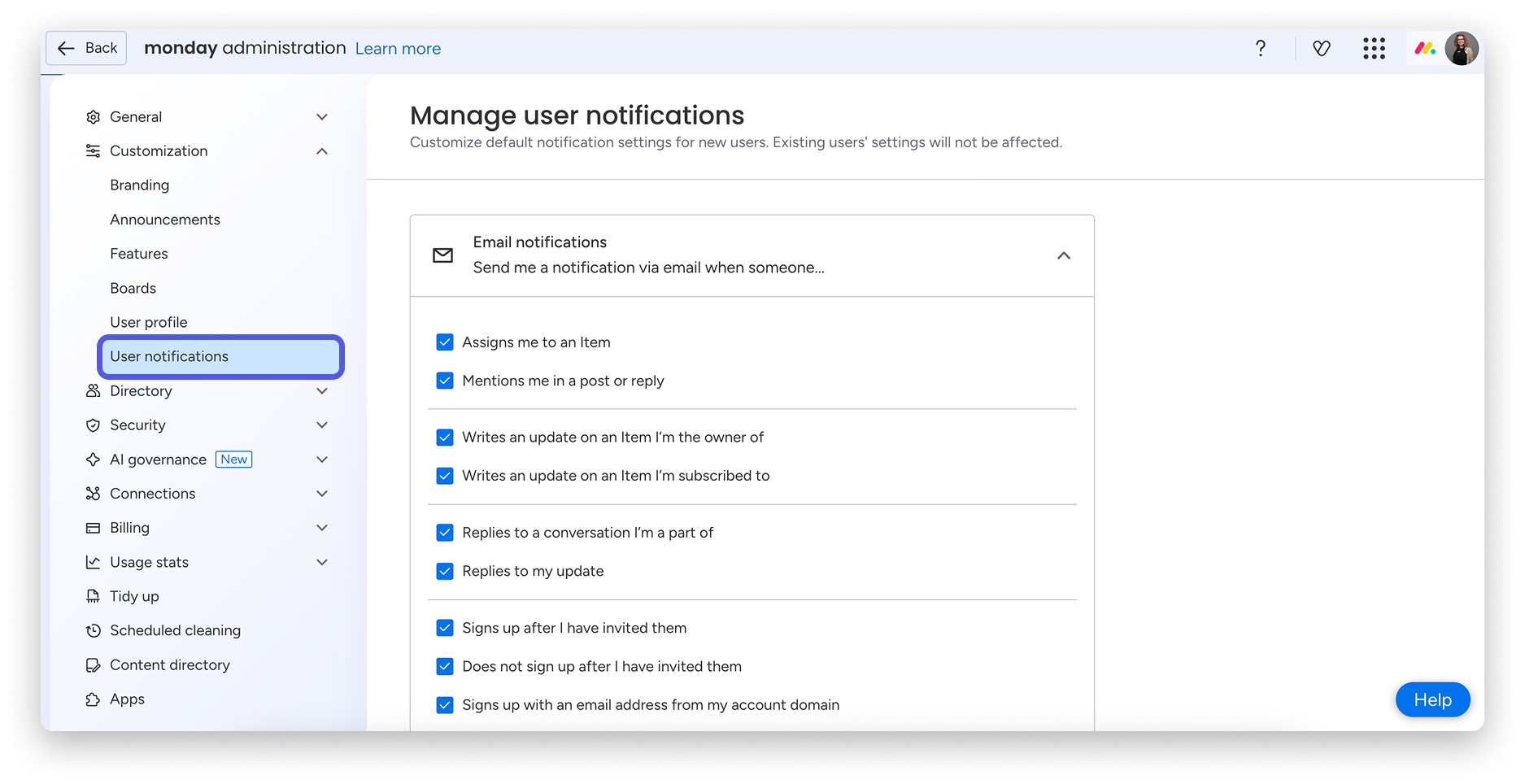Click the General gear icon
The width and height of the screenshot is (1525, 784).
(x=94, y=117)
